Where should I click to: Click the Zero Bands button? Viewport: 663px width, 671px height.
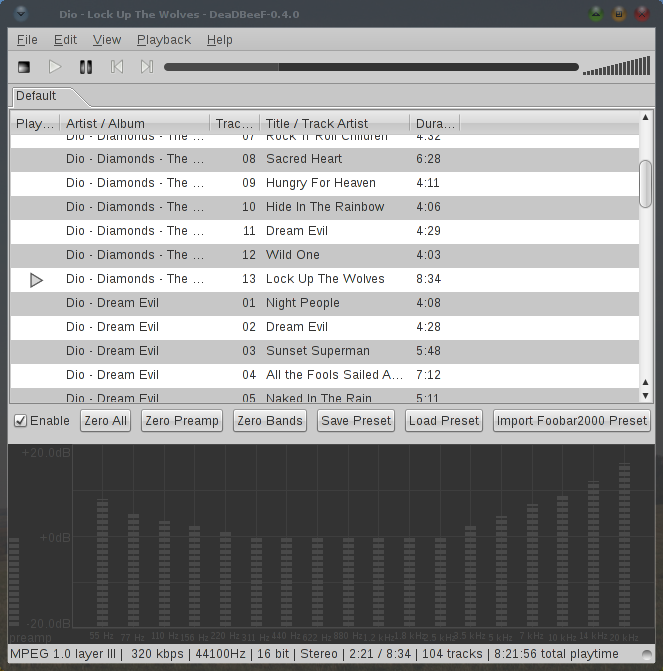(270, 421)
